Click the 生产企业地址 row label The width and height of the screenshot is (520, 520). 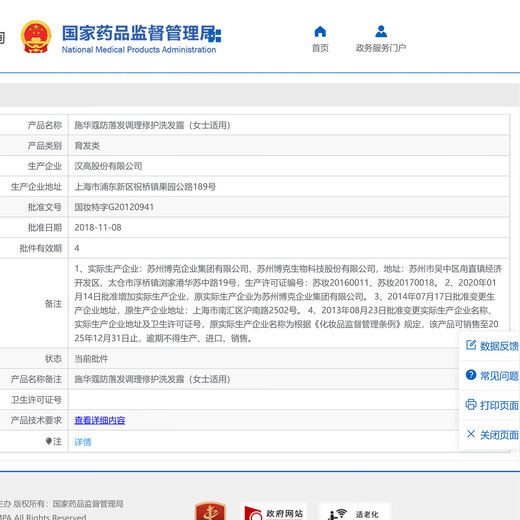point(36,187)
